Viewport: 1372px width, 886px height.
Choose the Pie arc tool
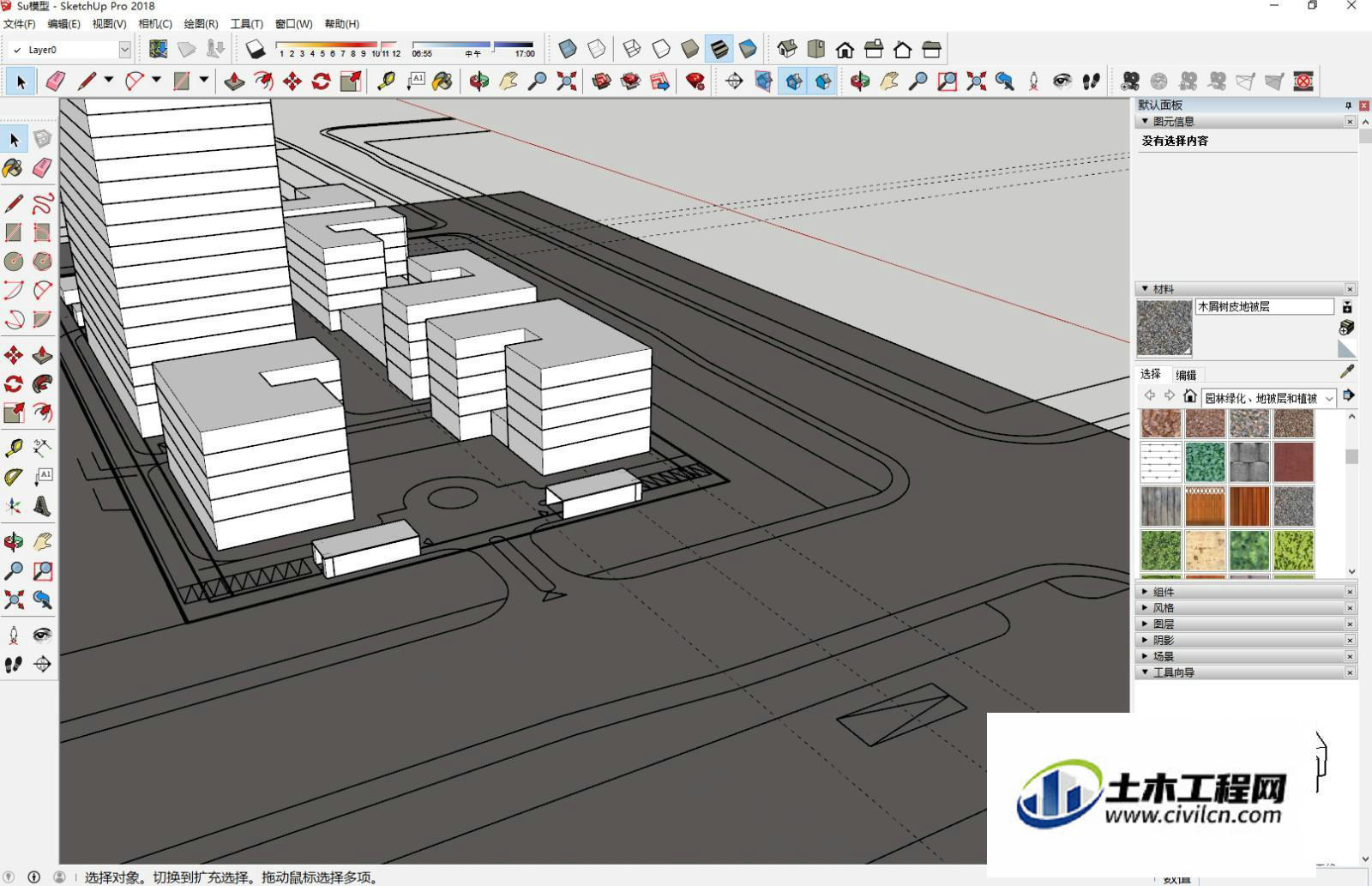42,319
